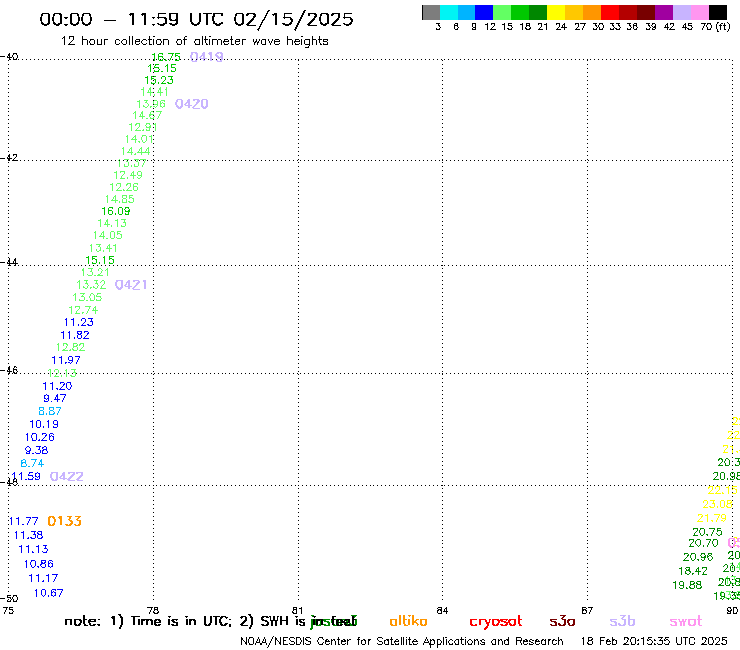Select the value 12.91 on the track
Image resolution: width=740 pixels, height=650 pixels.
[x=143, y=127]
